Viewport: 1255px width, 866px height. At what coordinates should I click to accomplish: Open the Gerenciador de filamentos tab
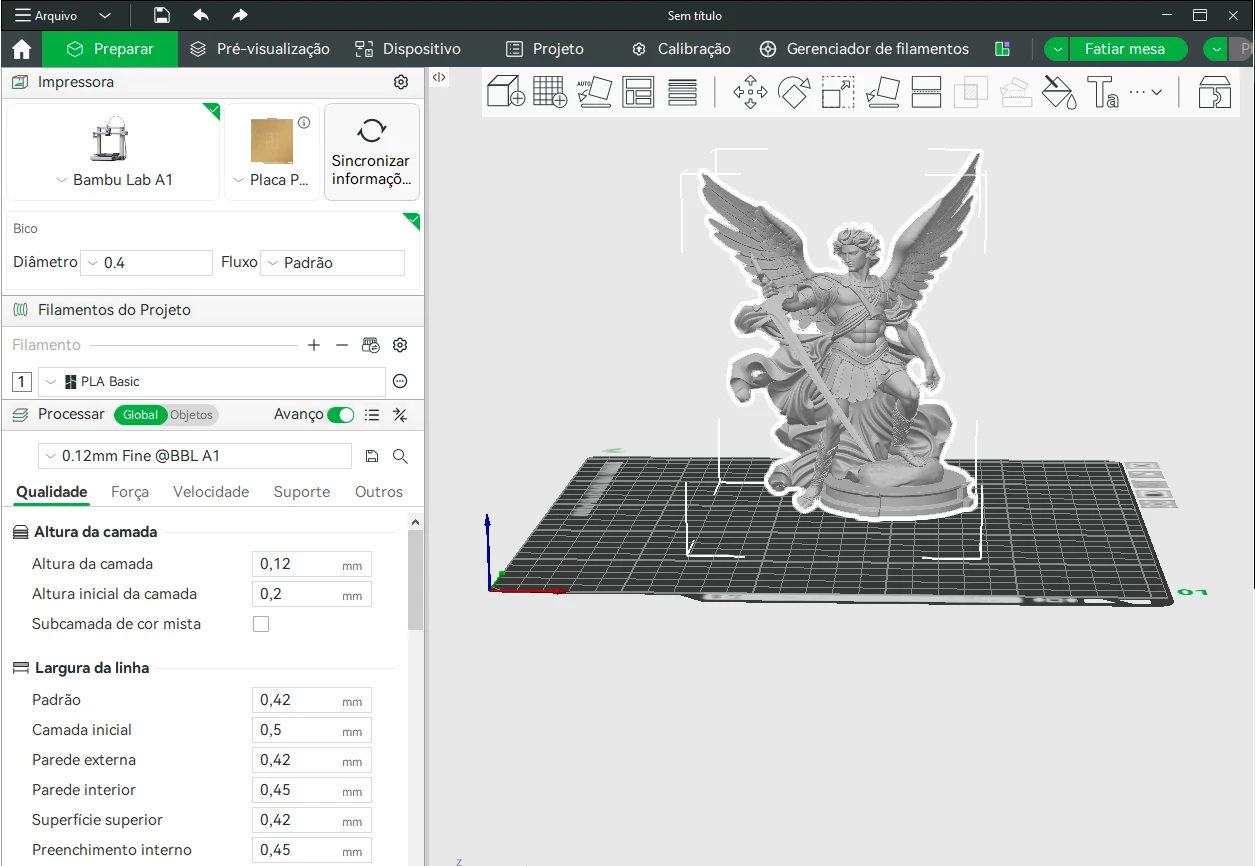tap(864, 49)
